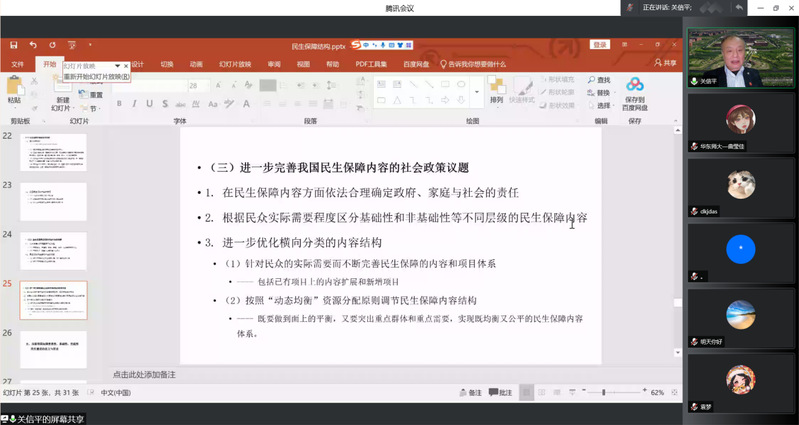The width and height of the screenshot is (799, 425).
Task: Click the Reset (重置) slide button
Action: (91, 95)
